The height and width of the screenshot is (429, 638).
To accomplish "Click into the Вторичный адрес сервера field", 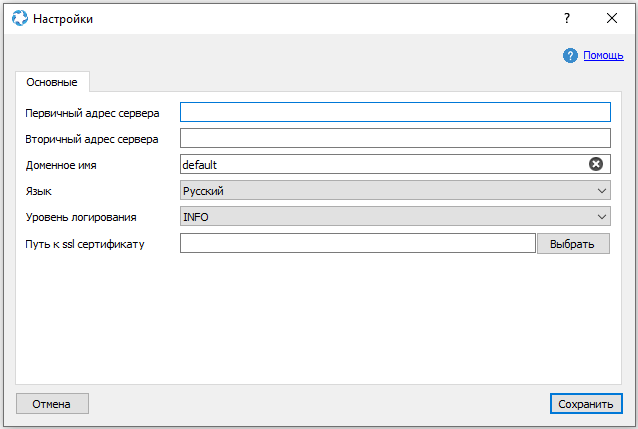I will [x=394, y=138].
